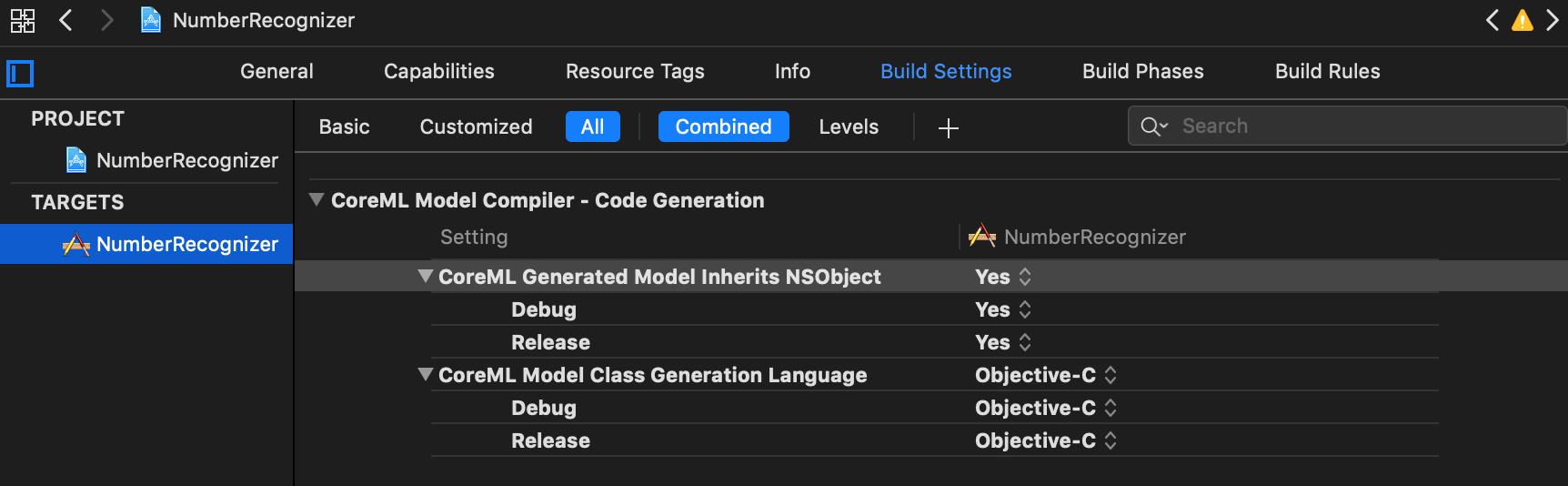Show Customized build settings

pos(476,127)
